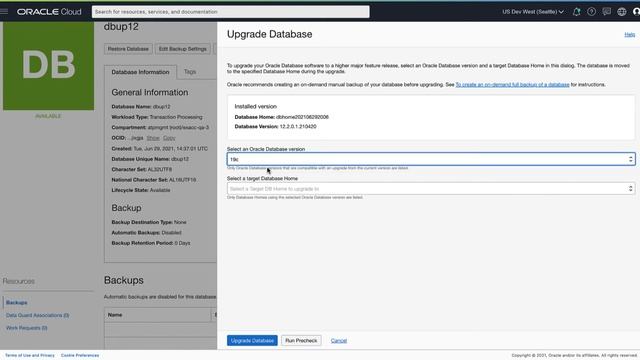Focus the search for resources field
640x360 pixels.
pos(231,12)
